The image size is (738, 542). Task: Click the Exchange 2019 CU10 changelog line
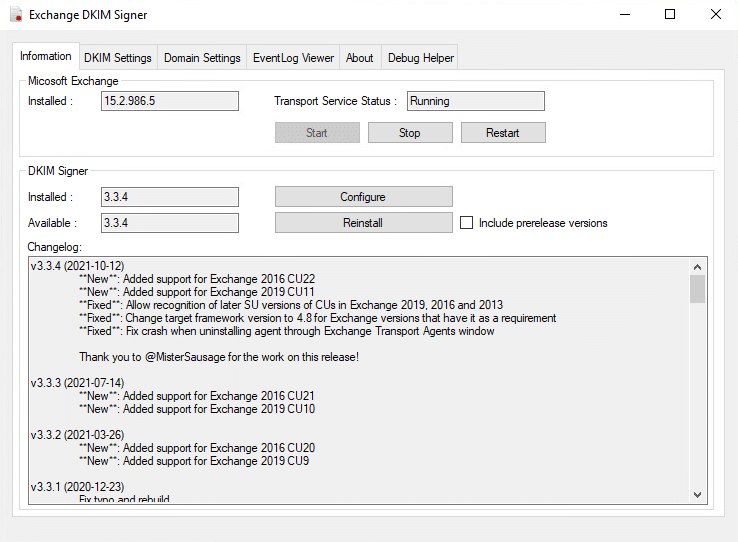click(x=197, y=409)
